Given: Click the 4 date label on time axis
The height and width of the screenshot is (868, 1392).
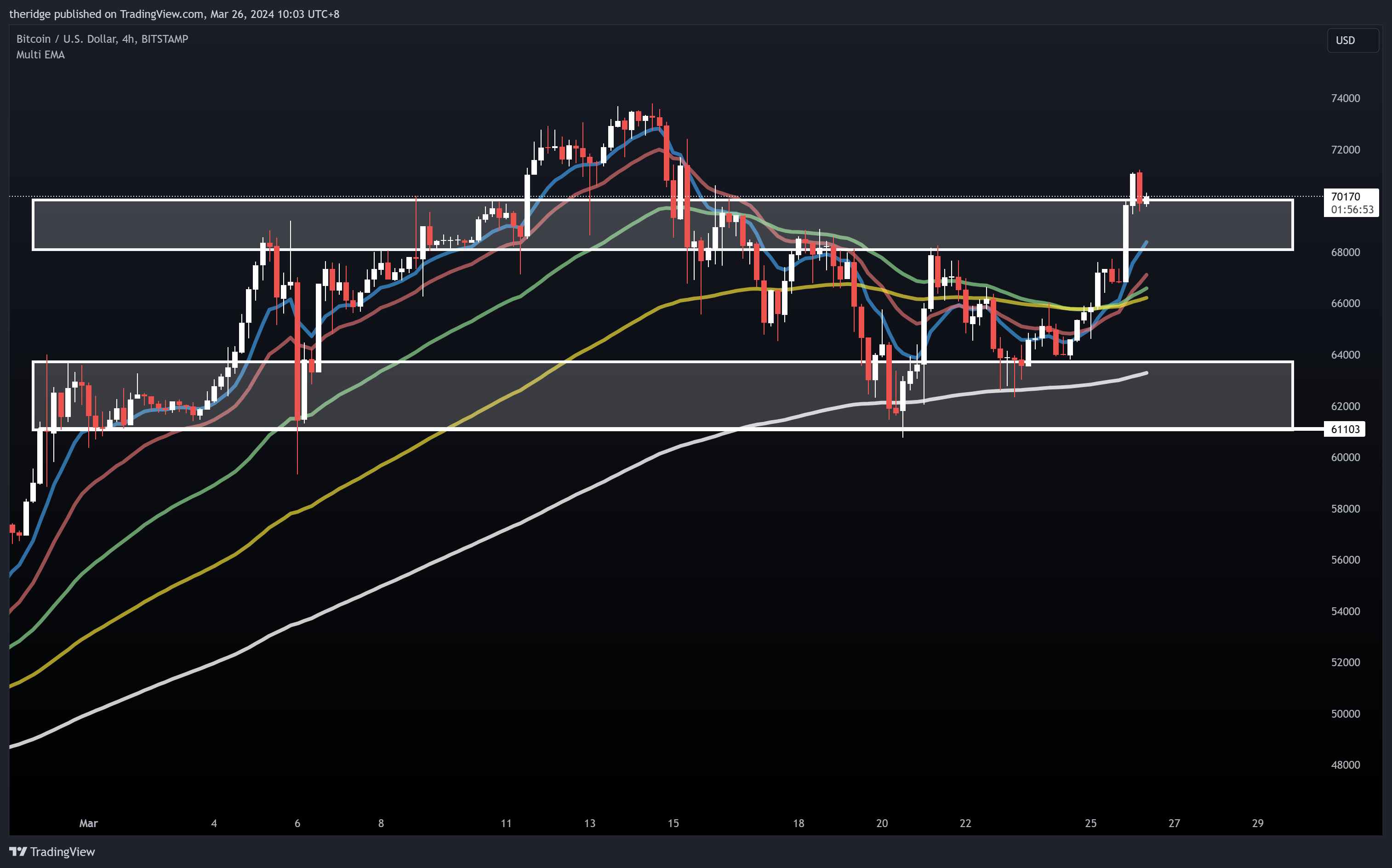Looking at the screenshot, I should pos(214,823).
